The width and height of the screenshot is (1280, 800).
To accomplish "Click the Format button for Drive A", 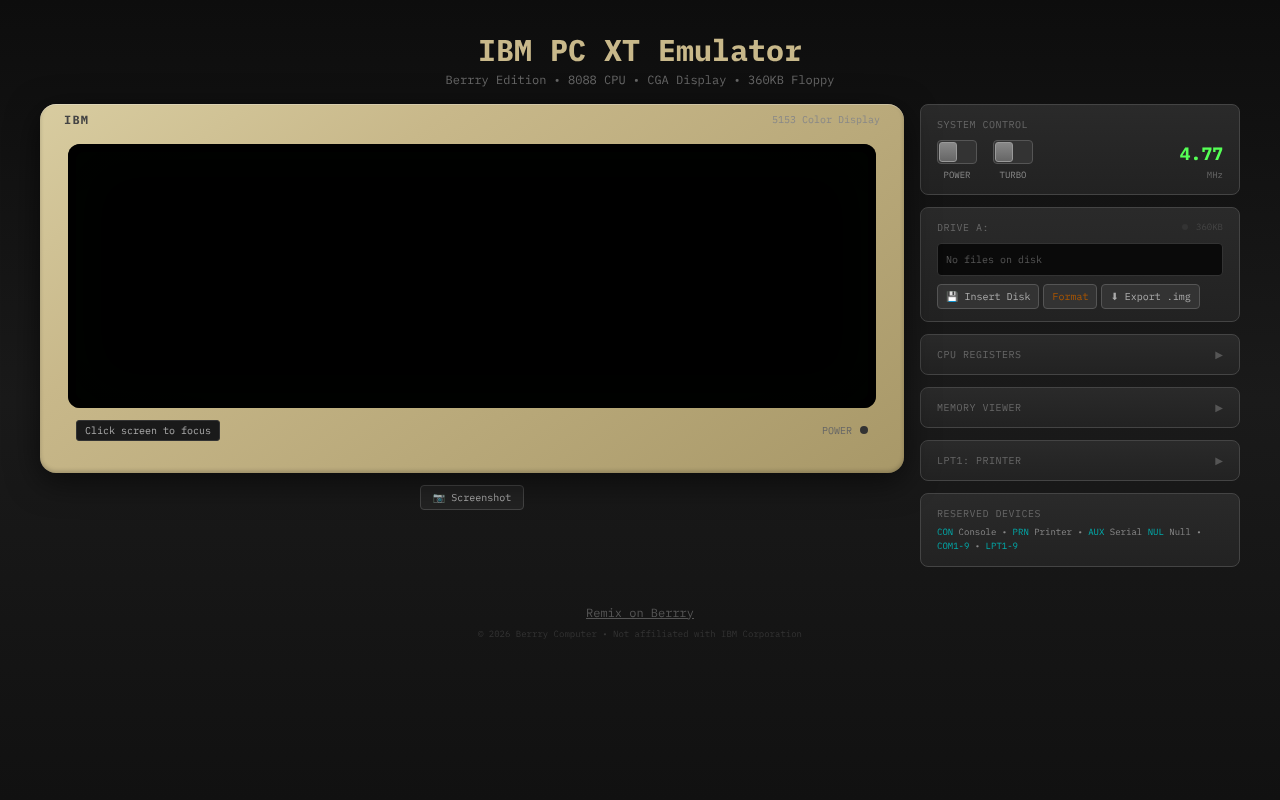I will click(x=1069, y=296).
